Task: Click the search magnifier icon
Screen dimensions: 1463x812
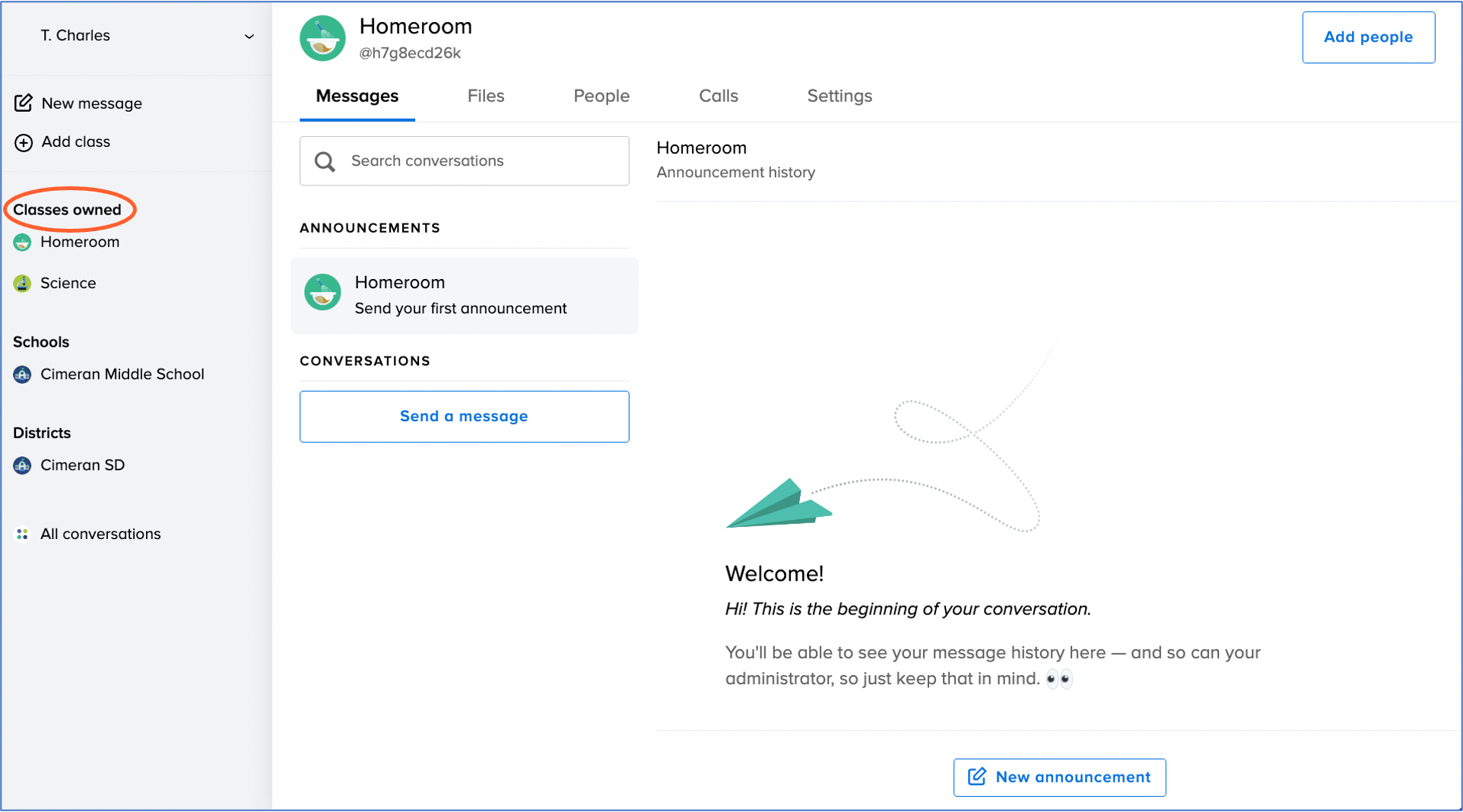Action: tap(325, 161)
